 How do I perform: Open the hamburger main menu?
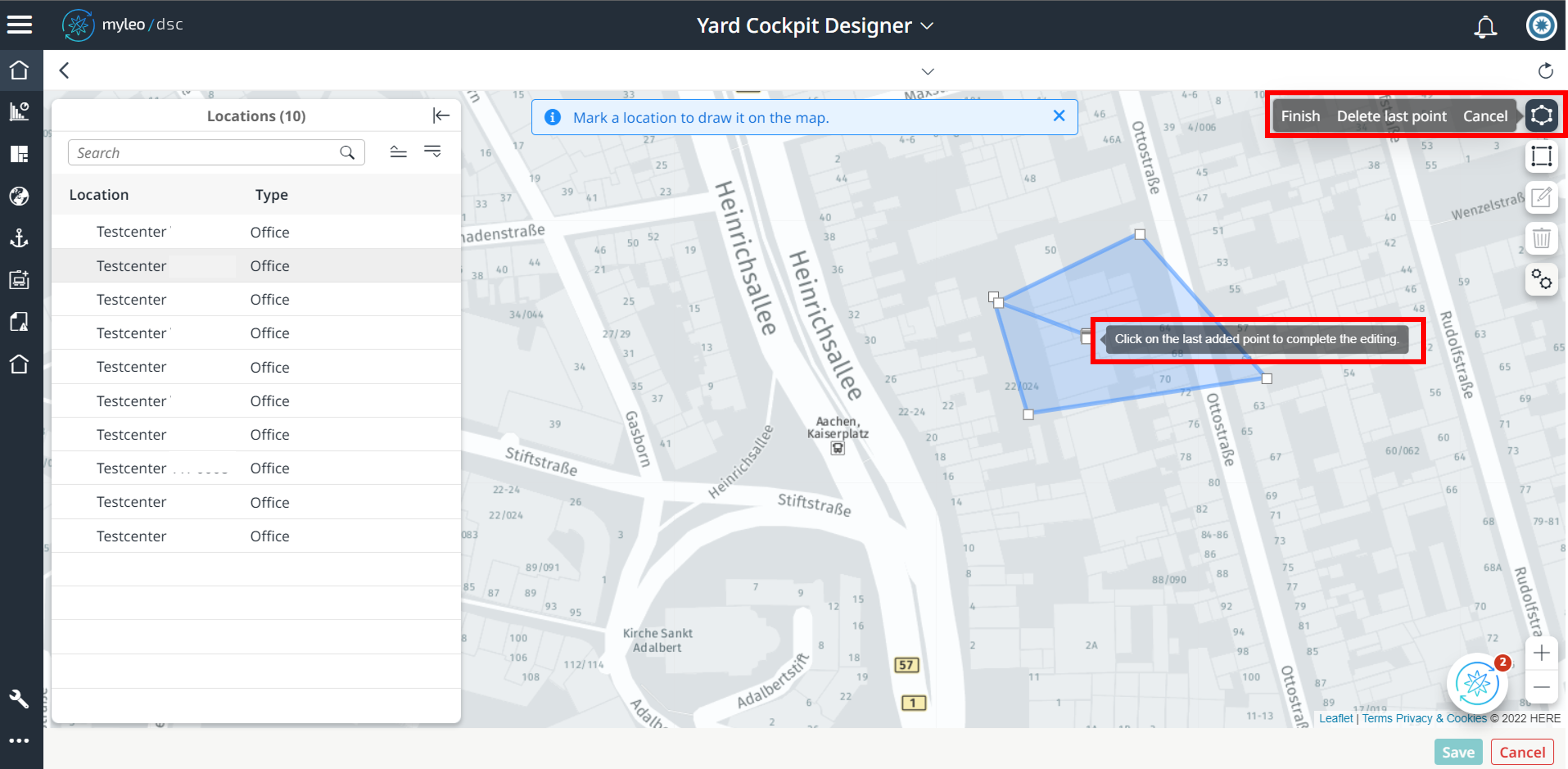(x=20, y=25)
